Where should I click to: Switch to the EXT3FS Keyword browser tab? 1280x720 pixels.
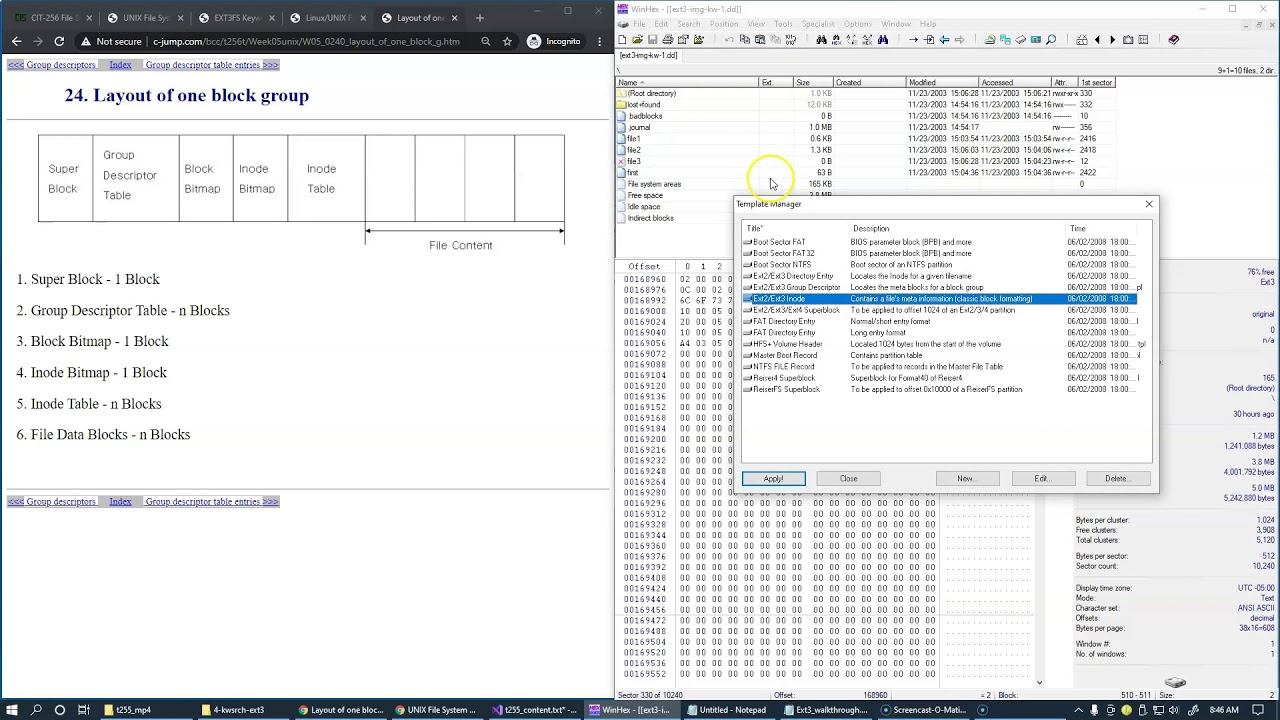[x=235, y=18]
